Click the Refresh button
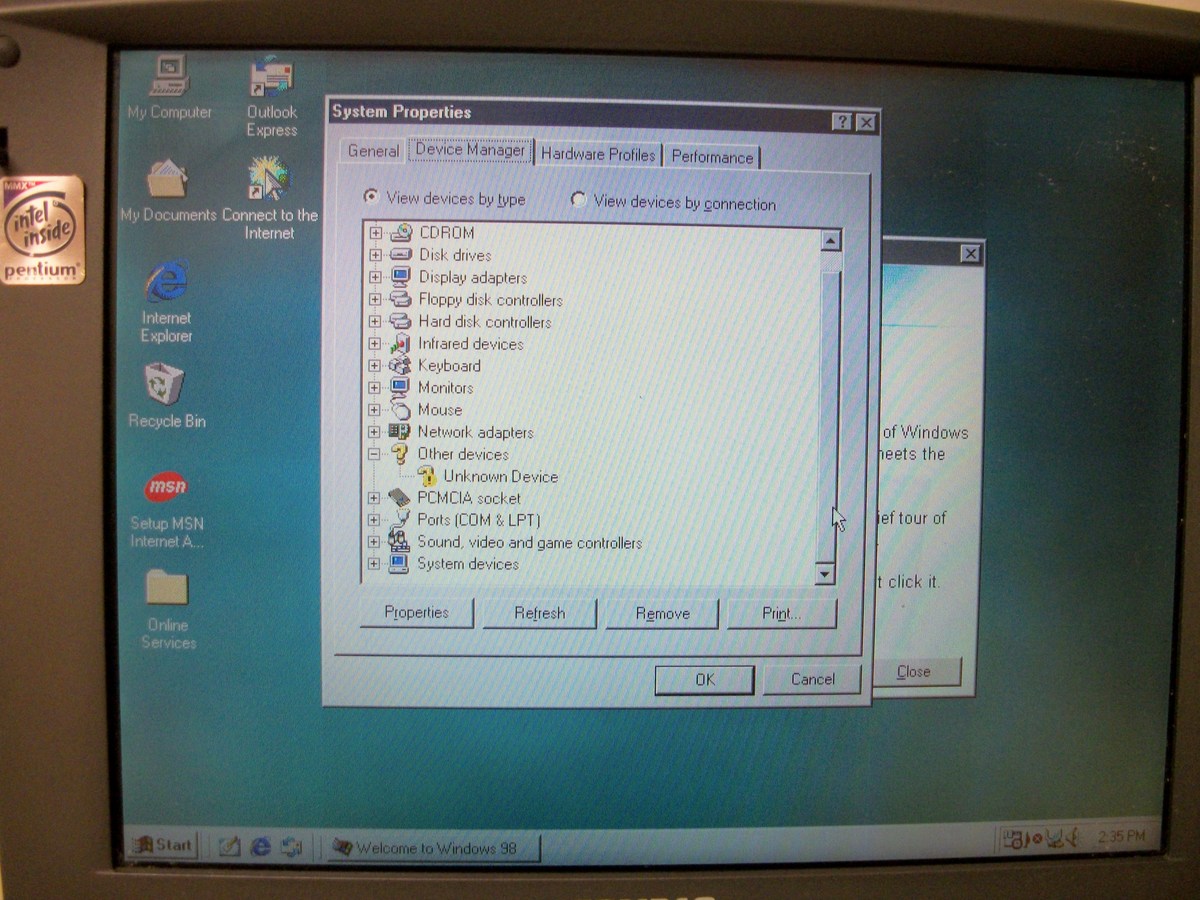Image resolution: width=1200 pixels, height=900 pixels. coord(539,614)
